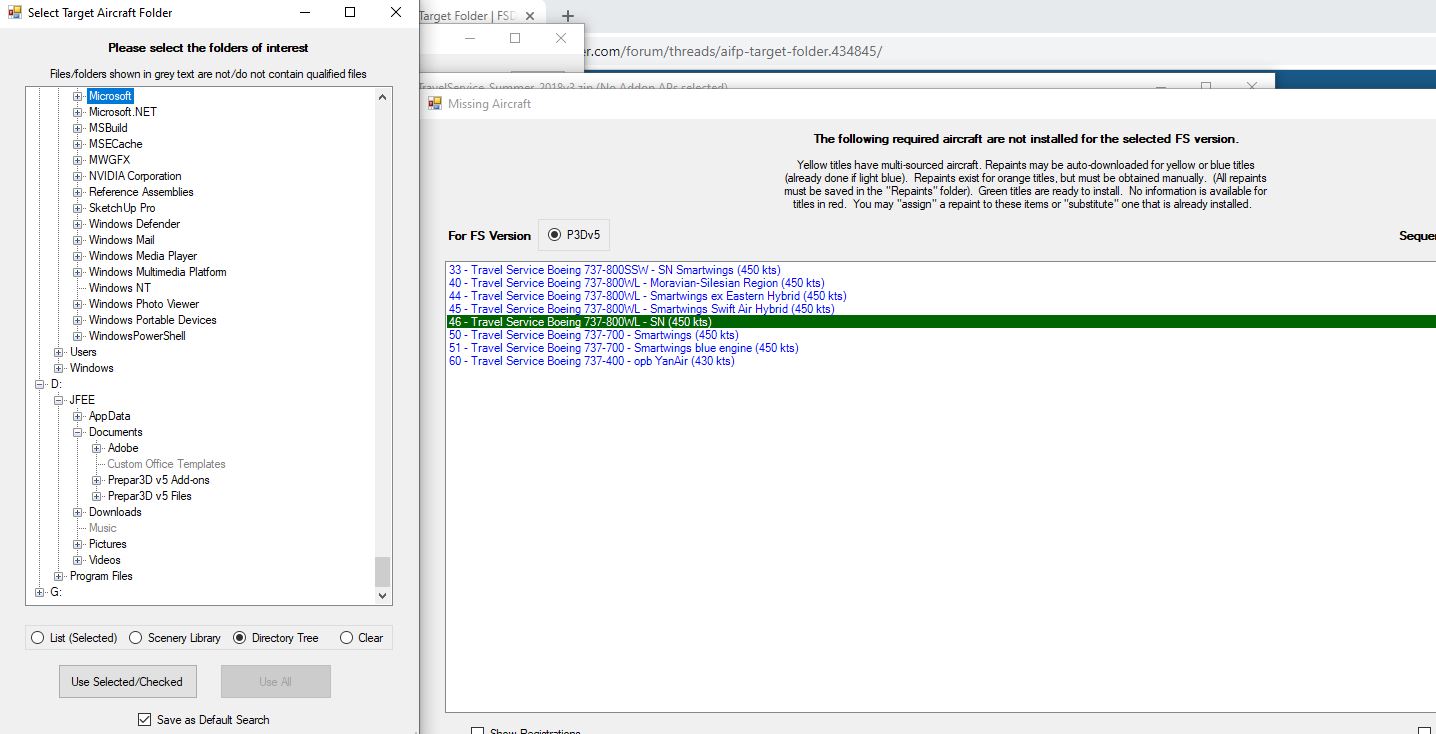This screenshot has height=734, width=1436.
Task: Expand the G: drive node
Action: (40, 592)
